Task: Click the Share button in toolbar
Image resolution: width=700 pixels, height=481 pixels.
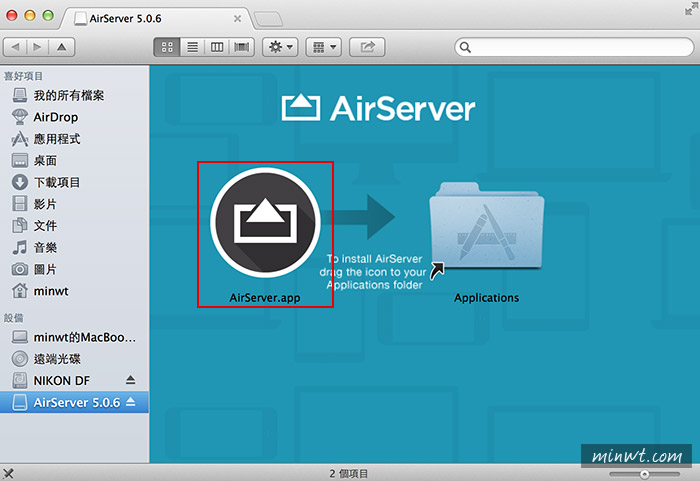Action: [367, 47]
